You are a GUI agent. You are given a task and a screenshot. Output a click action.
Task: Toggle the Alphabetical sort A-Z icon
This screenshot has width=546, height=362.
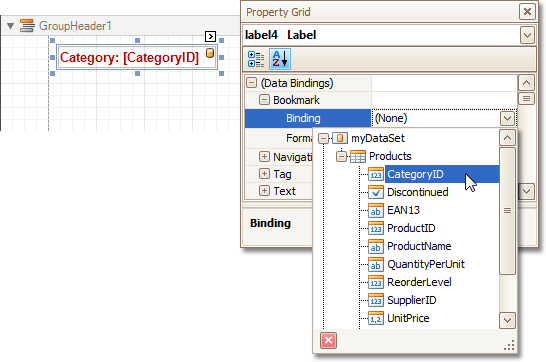click(280, 59)
